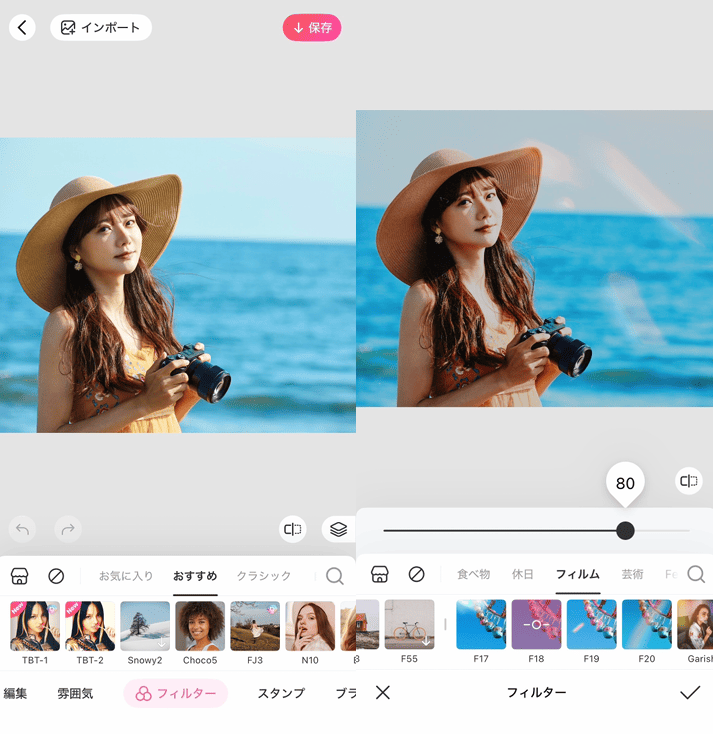Switch to クラシック classic tab
This screenshot has height=734, width=713.
(264, 576)
